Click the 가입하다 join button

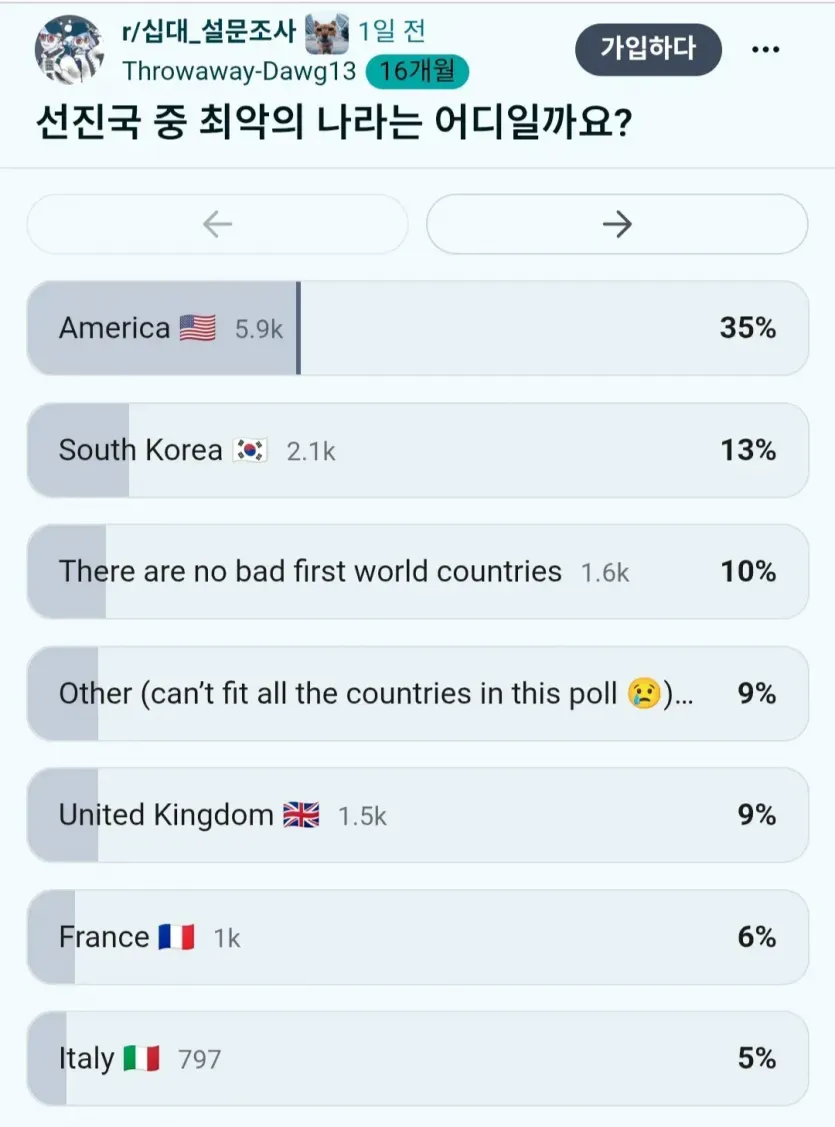tap(648, 49)
